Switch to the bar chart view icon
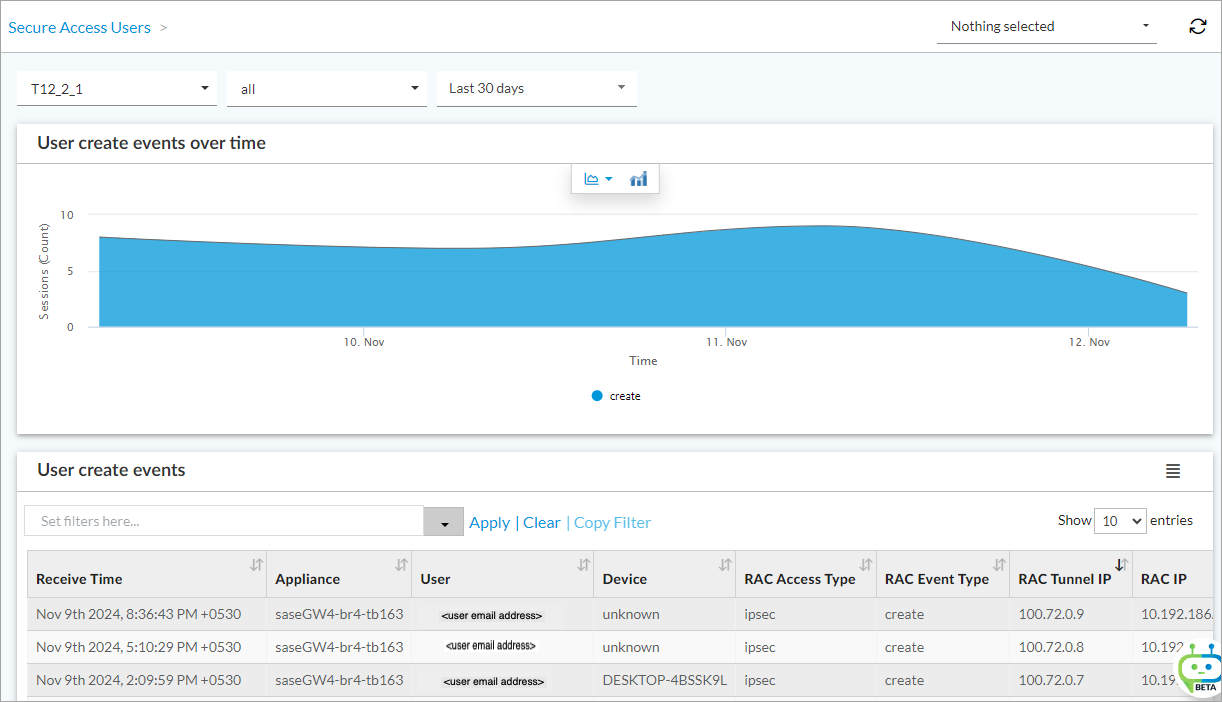The width and height of the screenshot is (1222, 702). (x=638, y=179)
